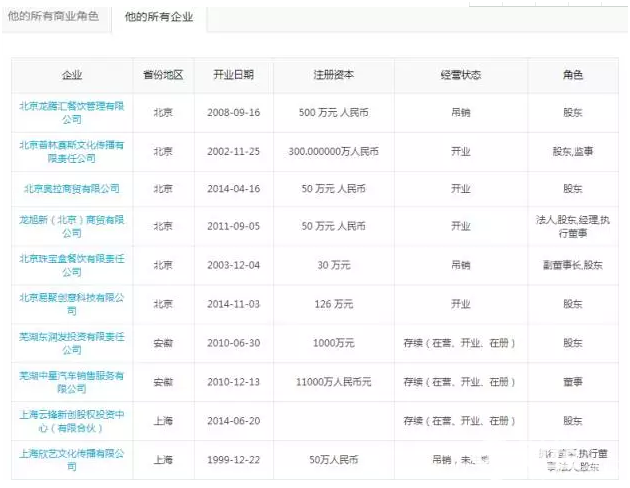Select date cell 2008-09-16
Screen dimensions: 630x488
coord(233,112)
